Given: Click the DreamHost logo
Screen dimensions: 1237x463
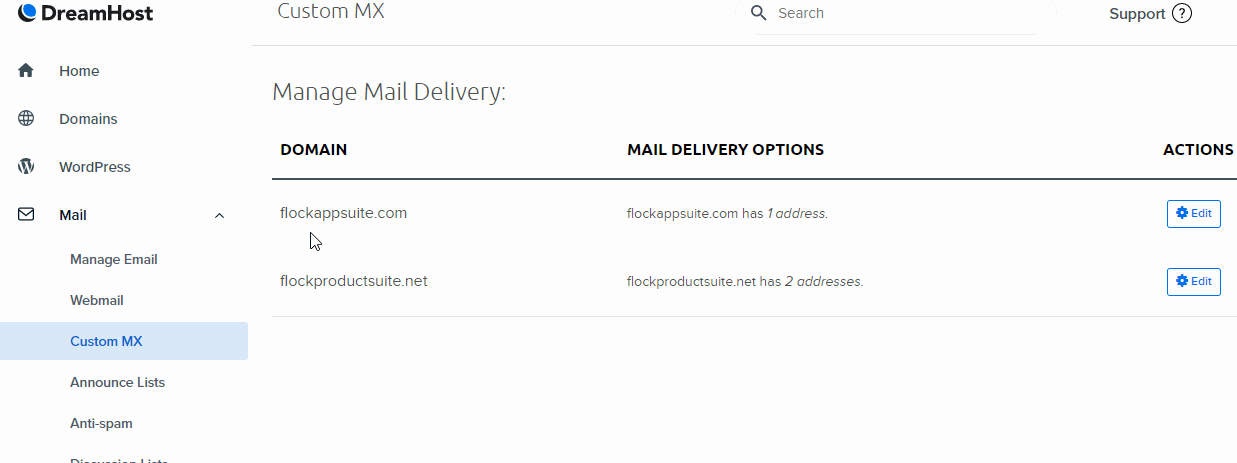Looking at the screenshot, I should (86, 13).
